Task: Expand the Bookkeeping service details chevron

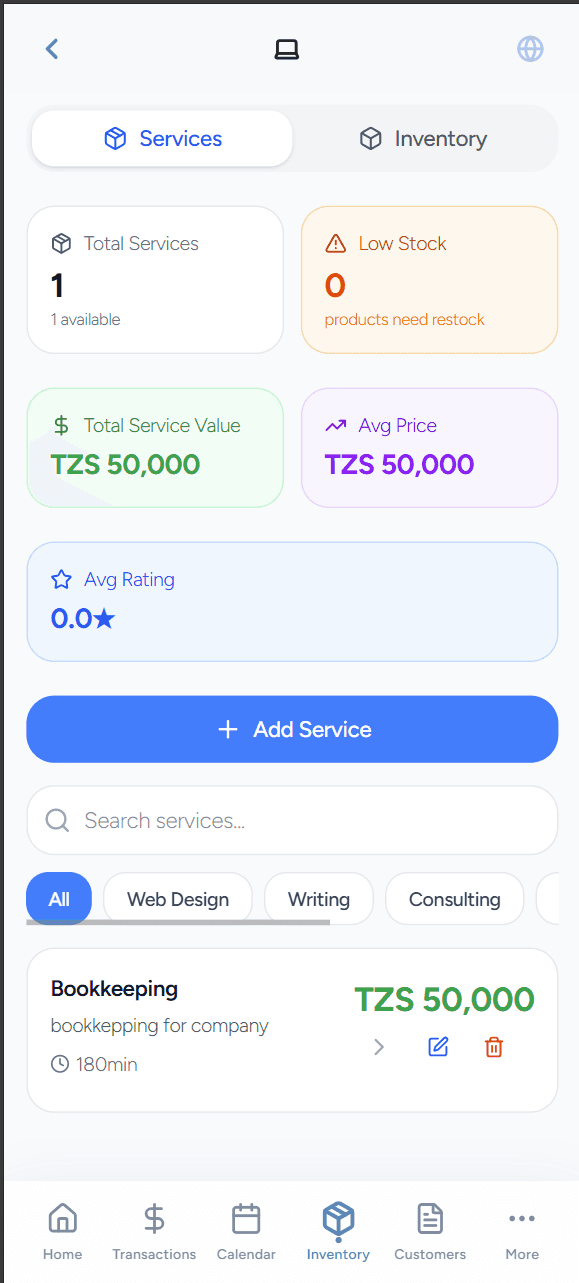Action: click(x=378, y=1046)
